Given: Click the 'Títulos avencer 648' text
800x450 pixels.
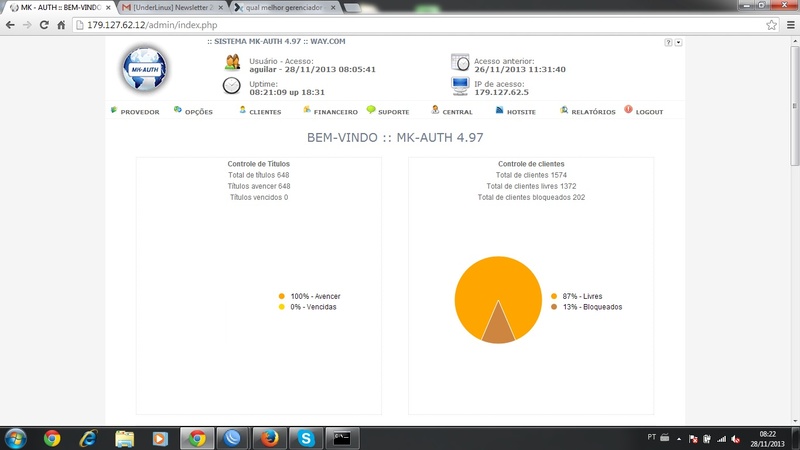Looking at the screenshot, I should pos(259,186).
